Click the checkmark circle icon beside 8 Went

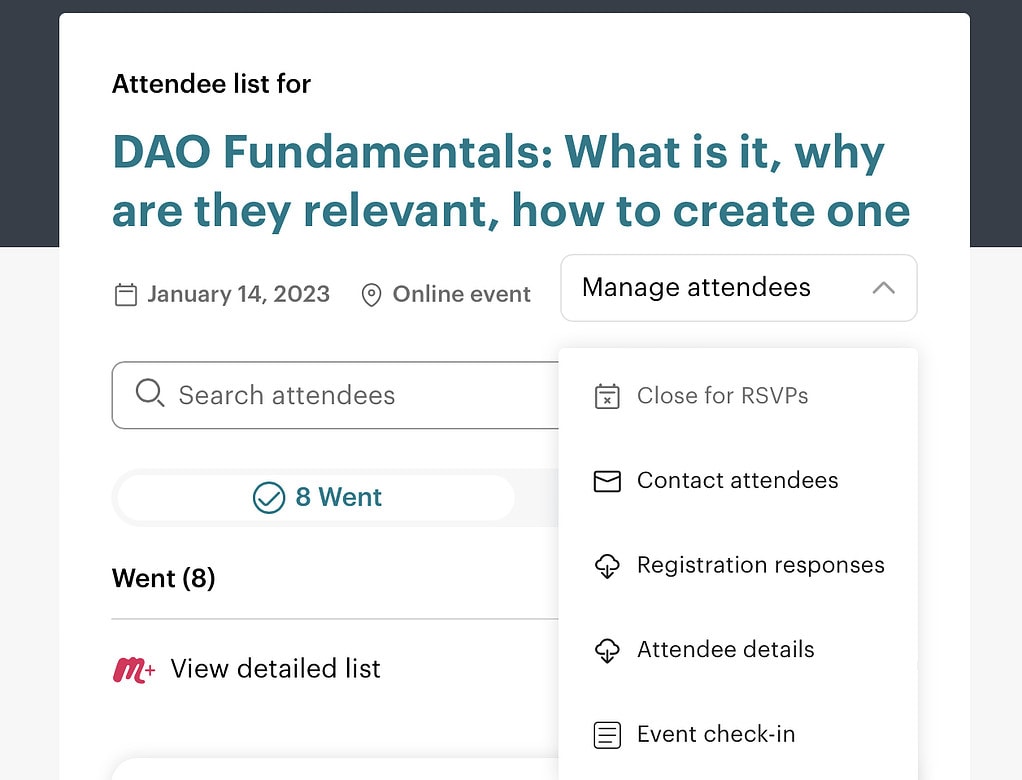269,497
